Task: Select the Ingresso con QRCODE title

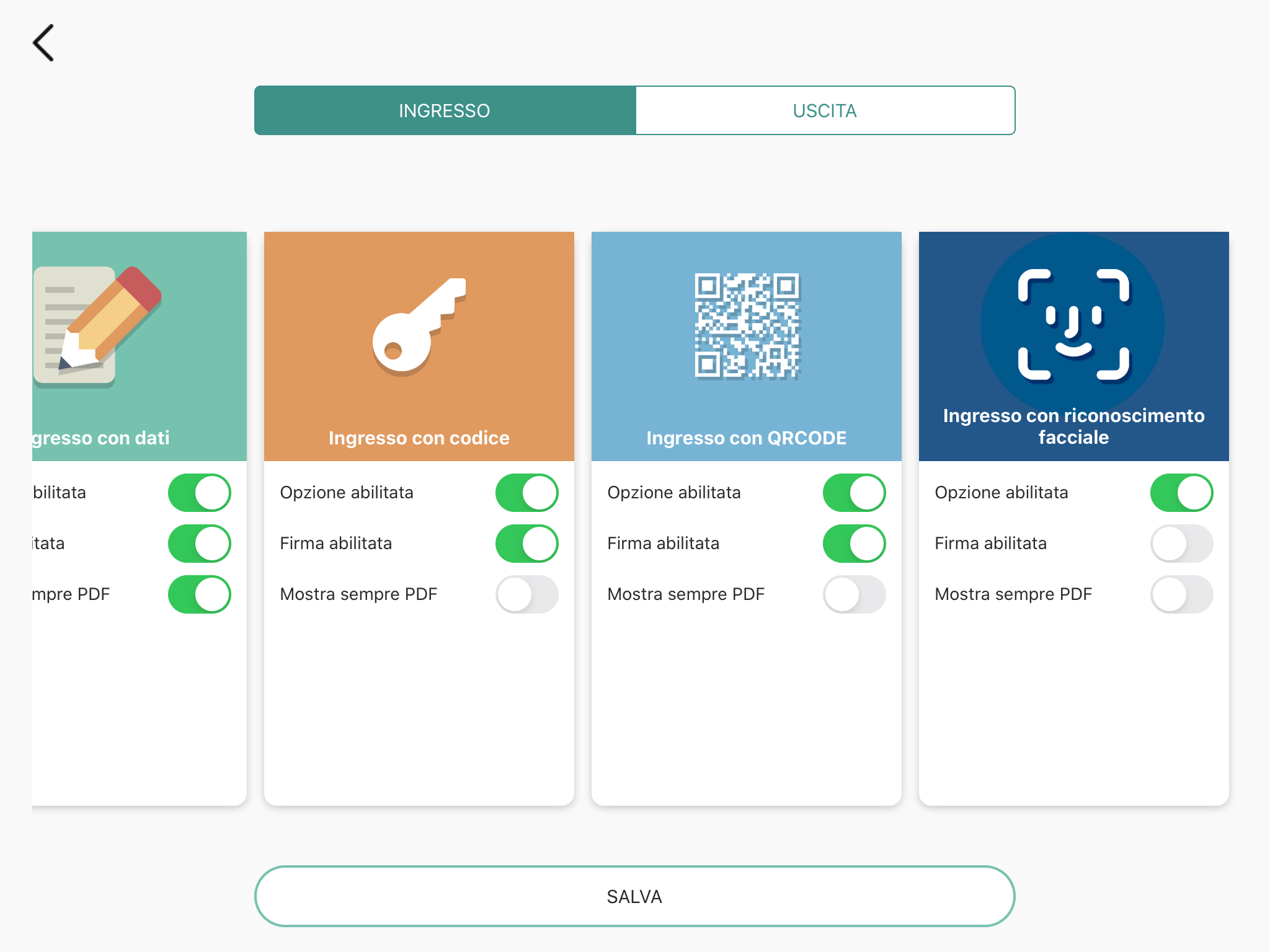Action: (747, 438)
